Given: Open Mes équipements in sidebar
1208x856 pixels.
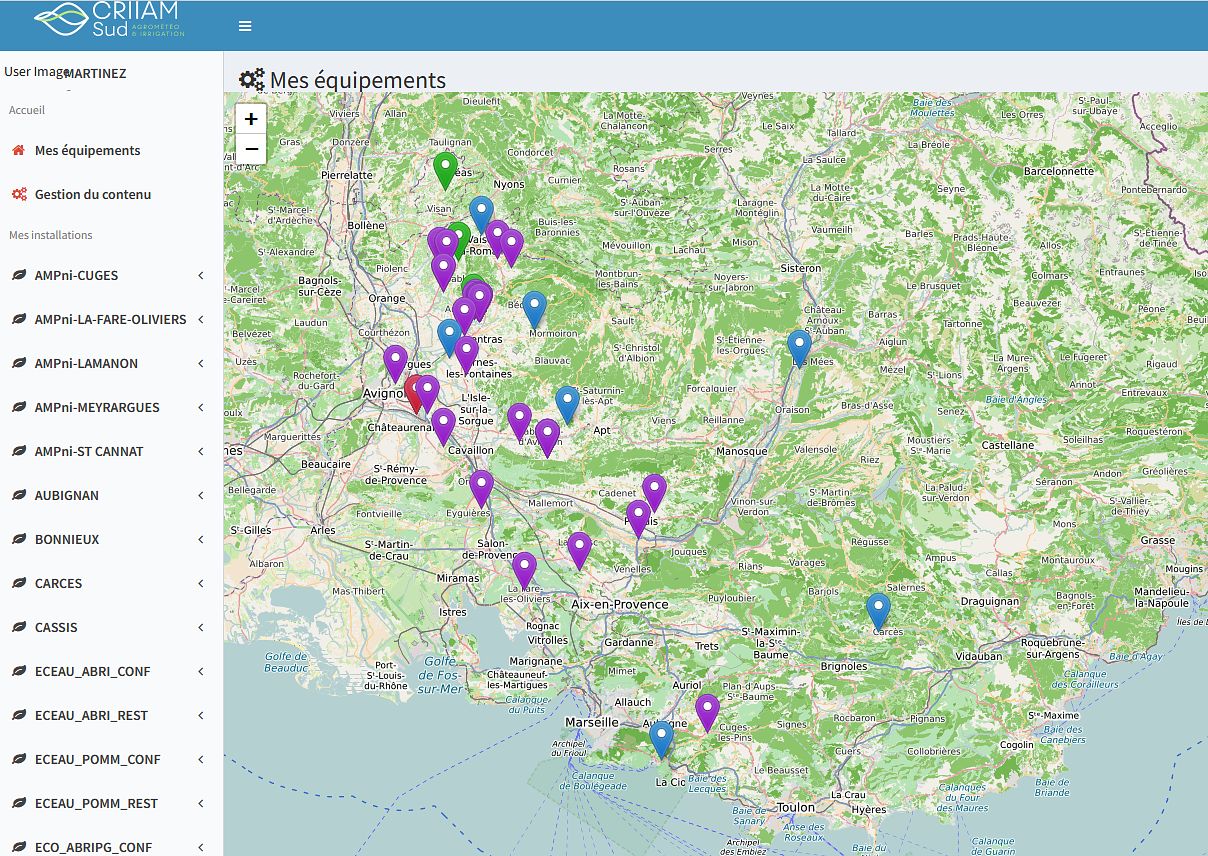Looking at the screenshot, I should pyautogui.click(x=87, y=150).
